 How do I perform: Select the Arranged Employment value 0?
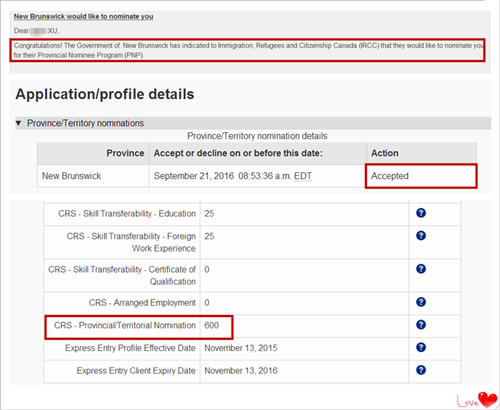[207, 303]
